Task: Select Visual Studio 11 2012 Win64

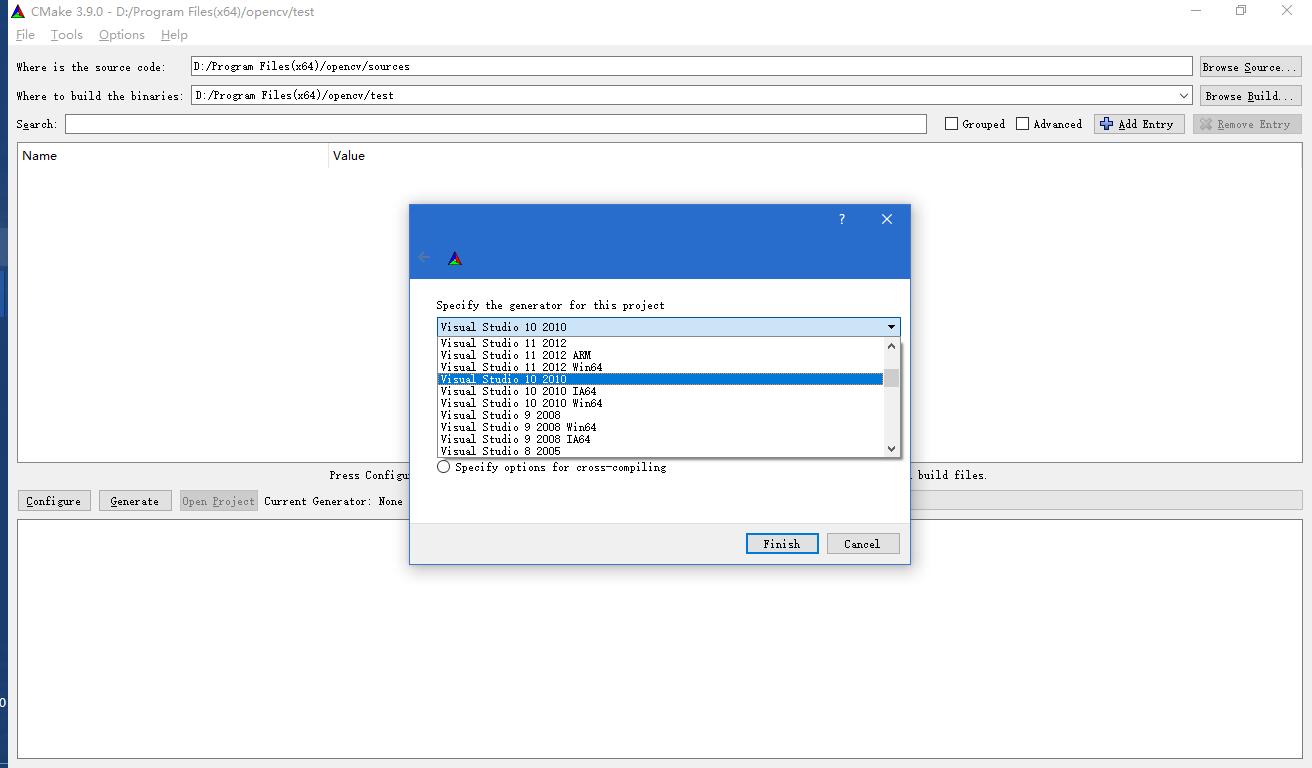Action: pos(661,367)
